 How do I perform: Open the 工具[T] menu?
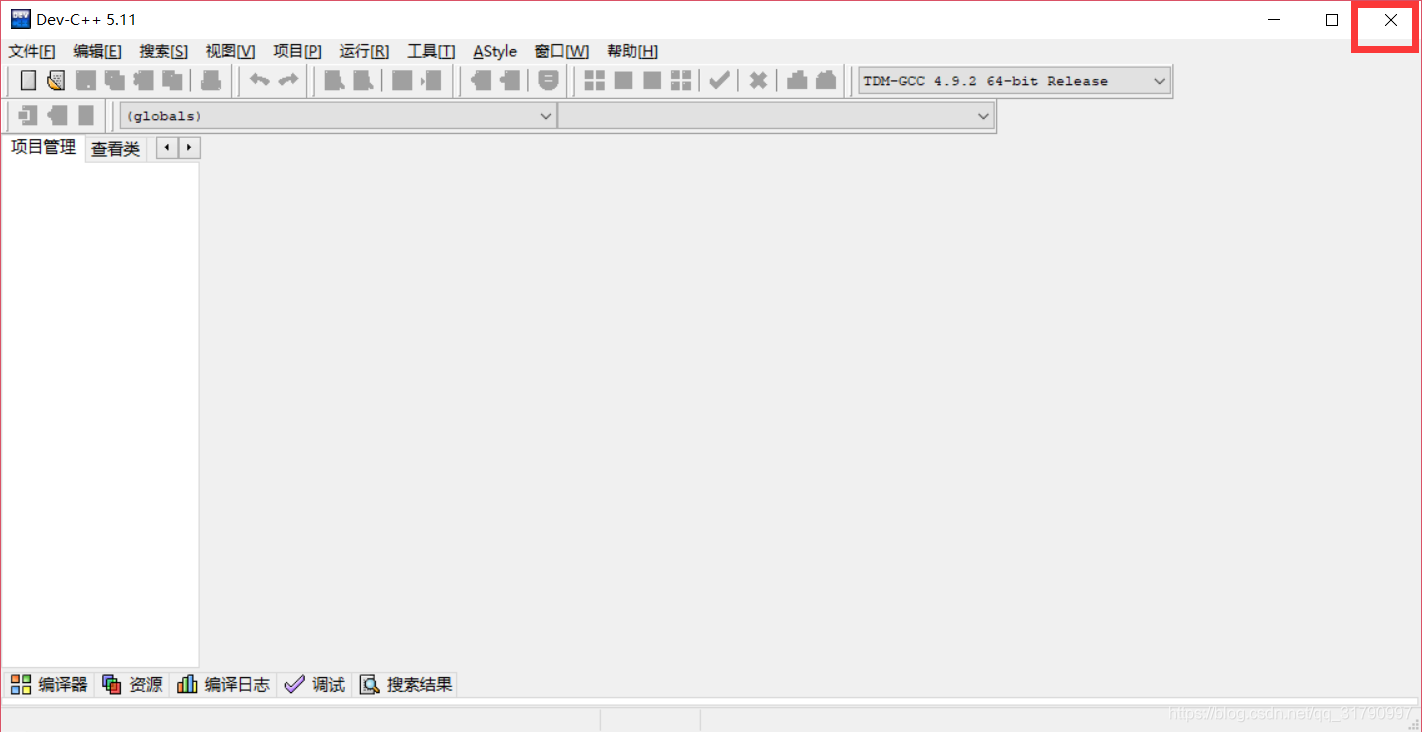[431, 51]
